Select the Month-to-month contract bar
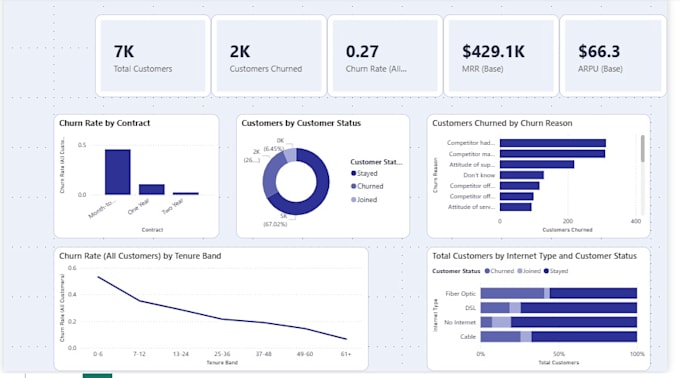Screen dimensions: 680x378 (x=118, y=172)
